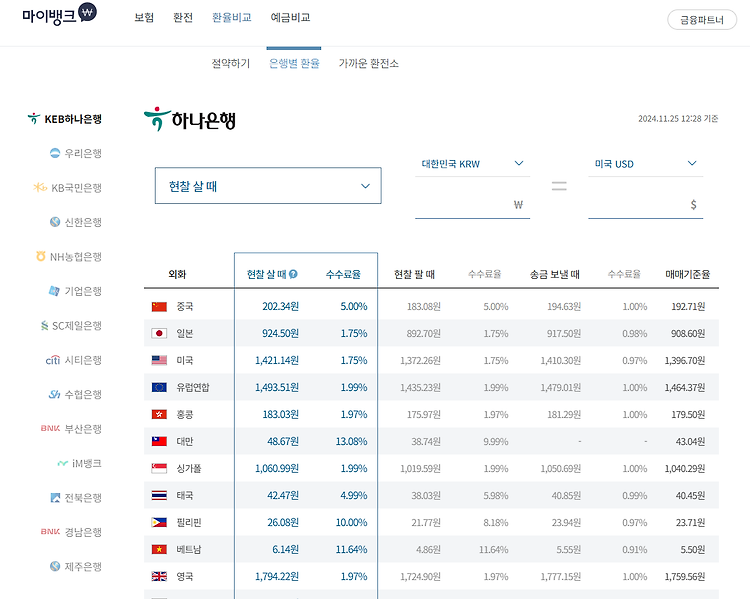
Task: Click the 기업은행 sidebar logo icon
Action: pyautogui.click(x=55, y=291)
